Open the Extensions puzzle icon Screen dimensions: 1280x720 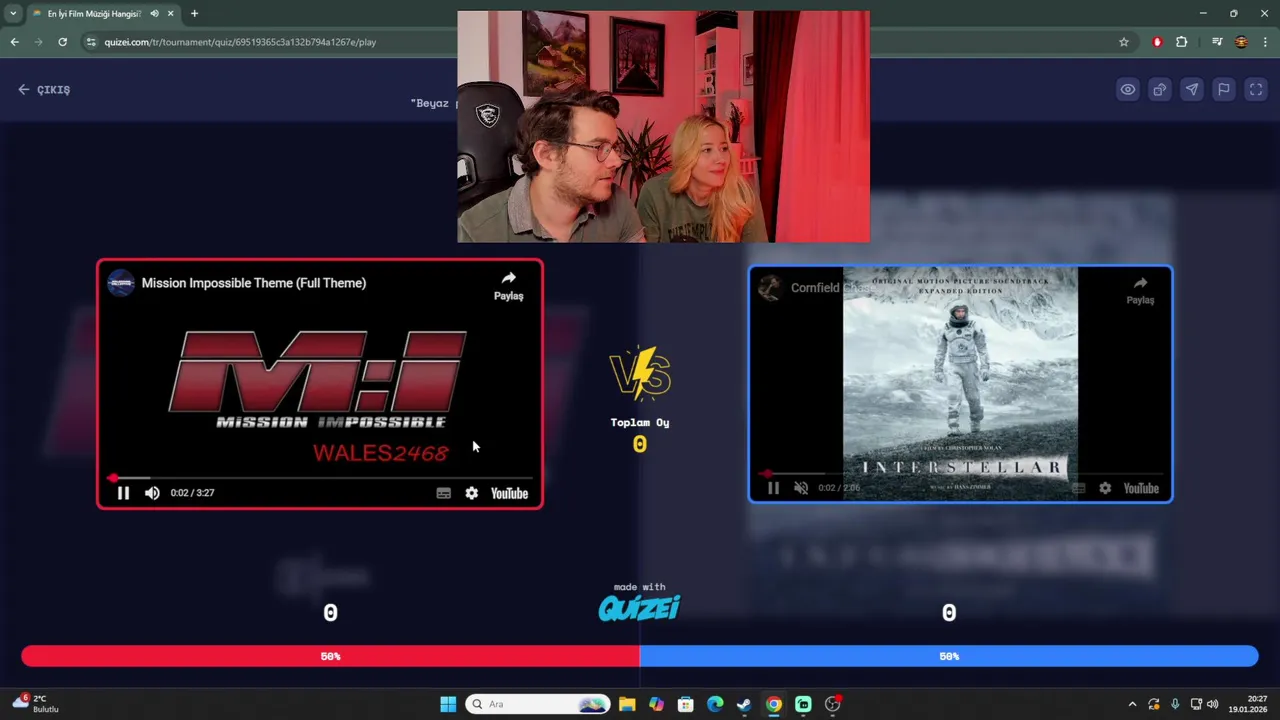[1182, 42]
